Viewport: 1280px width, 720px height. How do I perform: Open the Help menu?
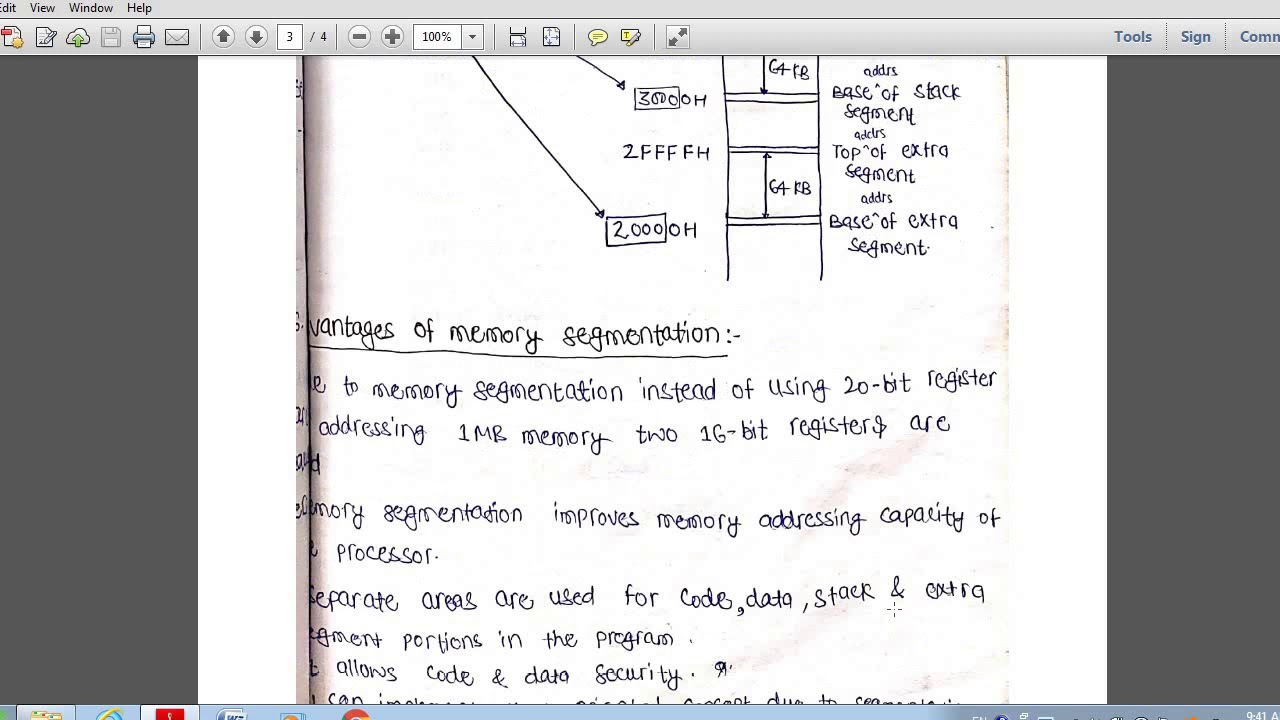139,8
